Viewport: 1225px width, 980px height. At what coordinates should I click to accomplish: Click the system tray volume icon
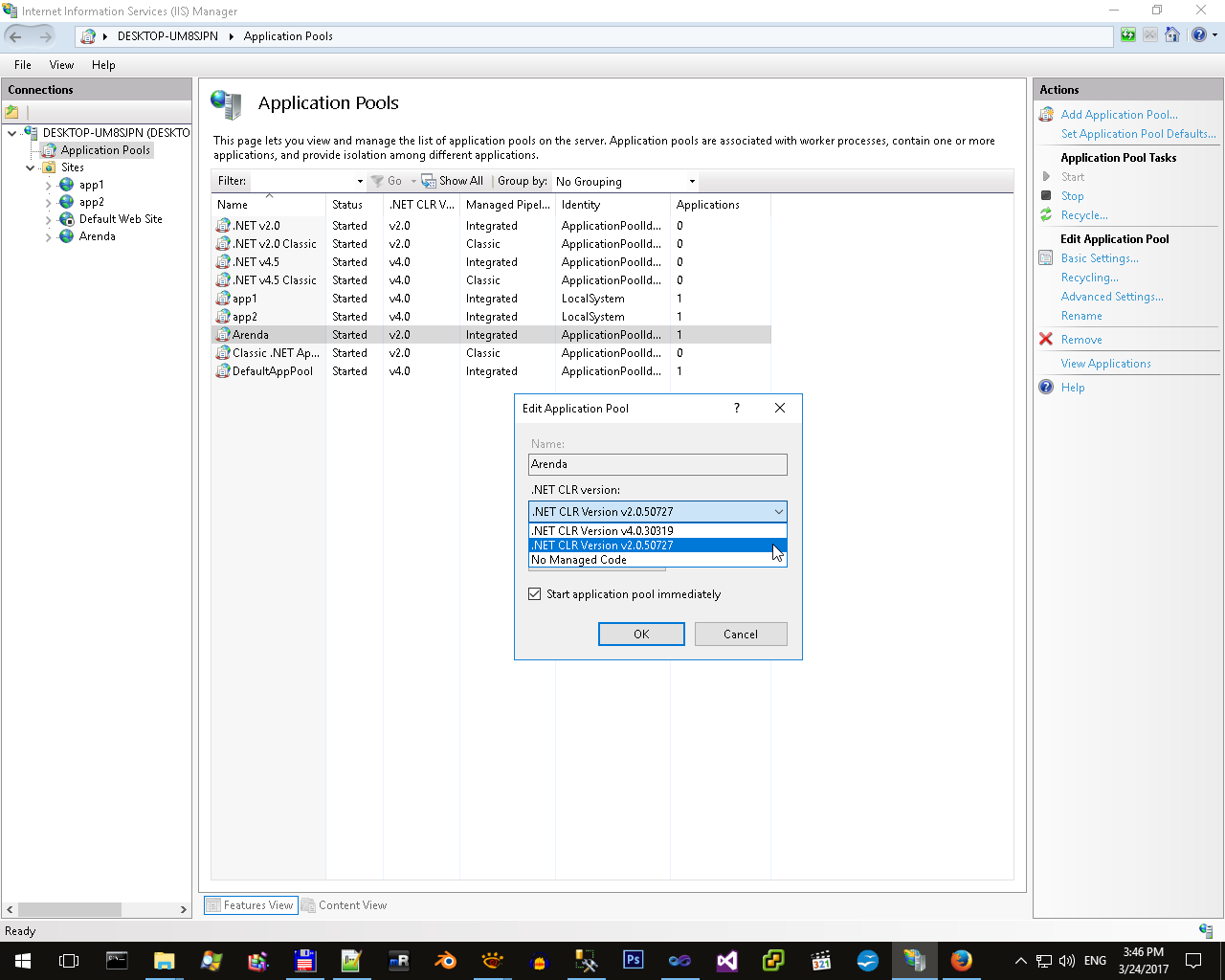[x=1067, y=961]
